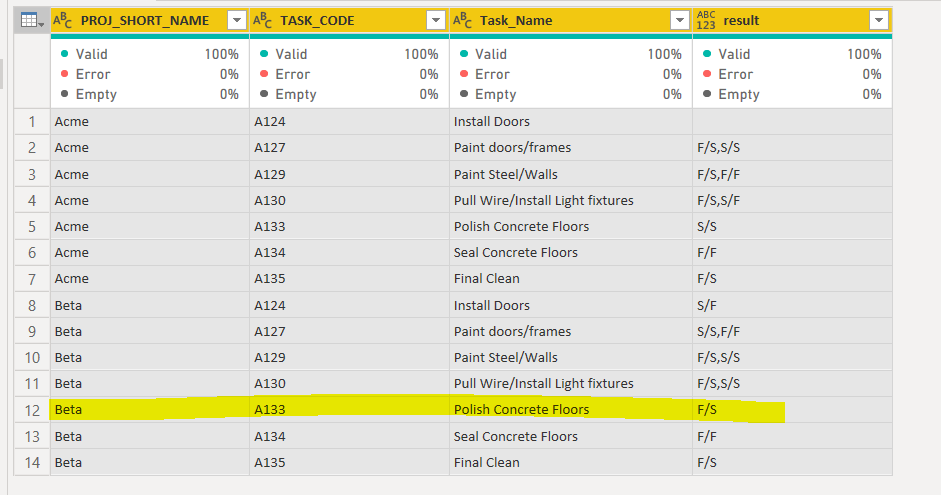
Task: Click the F/S,S/S result in row 11
Action: coord(792,384)
